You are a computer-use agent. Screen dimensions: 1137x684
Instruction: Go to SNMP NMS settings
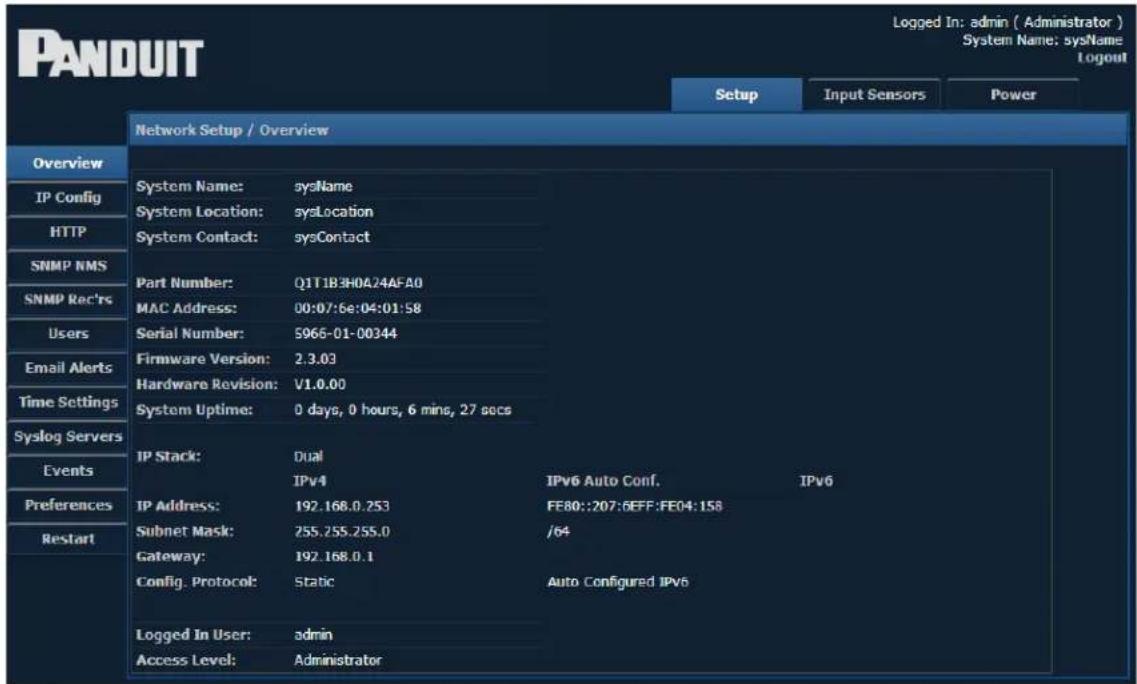pos(67,265)
